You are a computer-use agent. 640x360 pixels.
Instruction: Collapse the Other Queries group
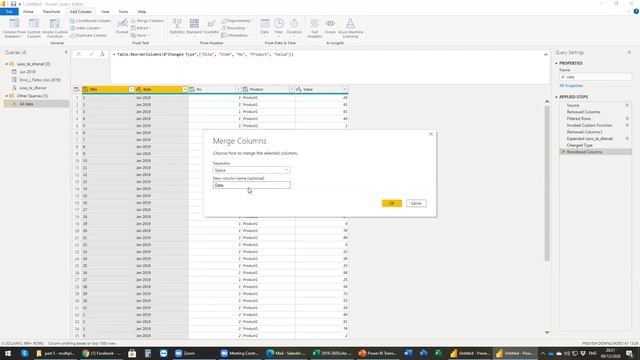(7, 96)
